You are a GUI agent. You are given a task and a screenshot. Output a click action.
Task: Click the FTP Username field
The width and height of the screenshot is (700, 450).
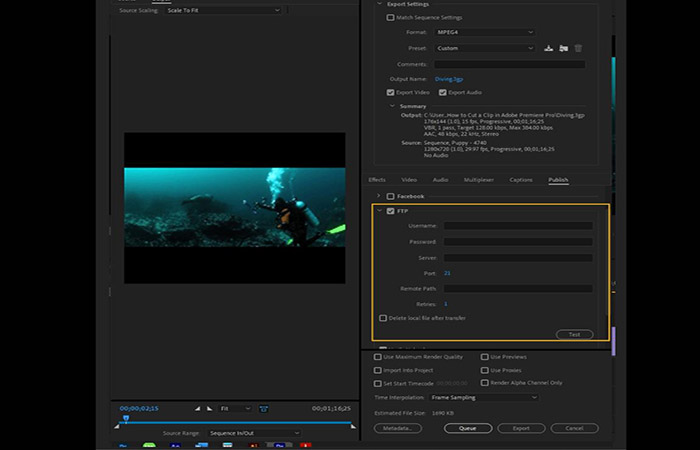pyautogui.click(x=518, y=226)
